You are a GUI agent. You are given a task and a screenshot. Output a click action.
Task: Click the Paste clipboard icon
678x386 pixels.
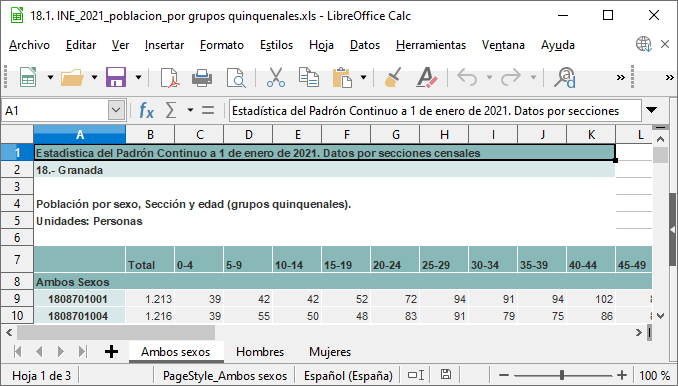click(x=342, y=78)
